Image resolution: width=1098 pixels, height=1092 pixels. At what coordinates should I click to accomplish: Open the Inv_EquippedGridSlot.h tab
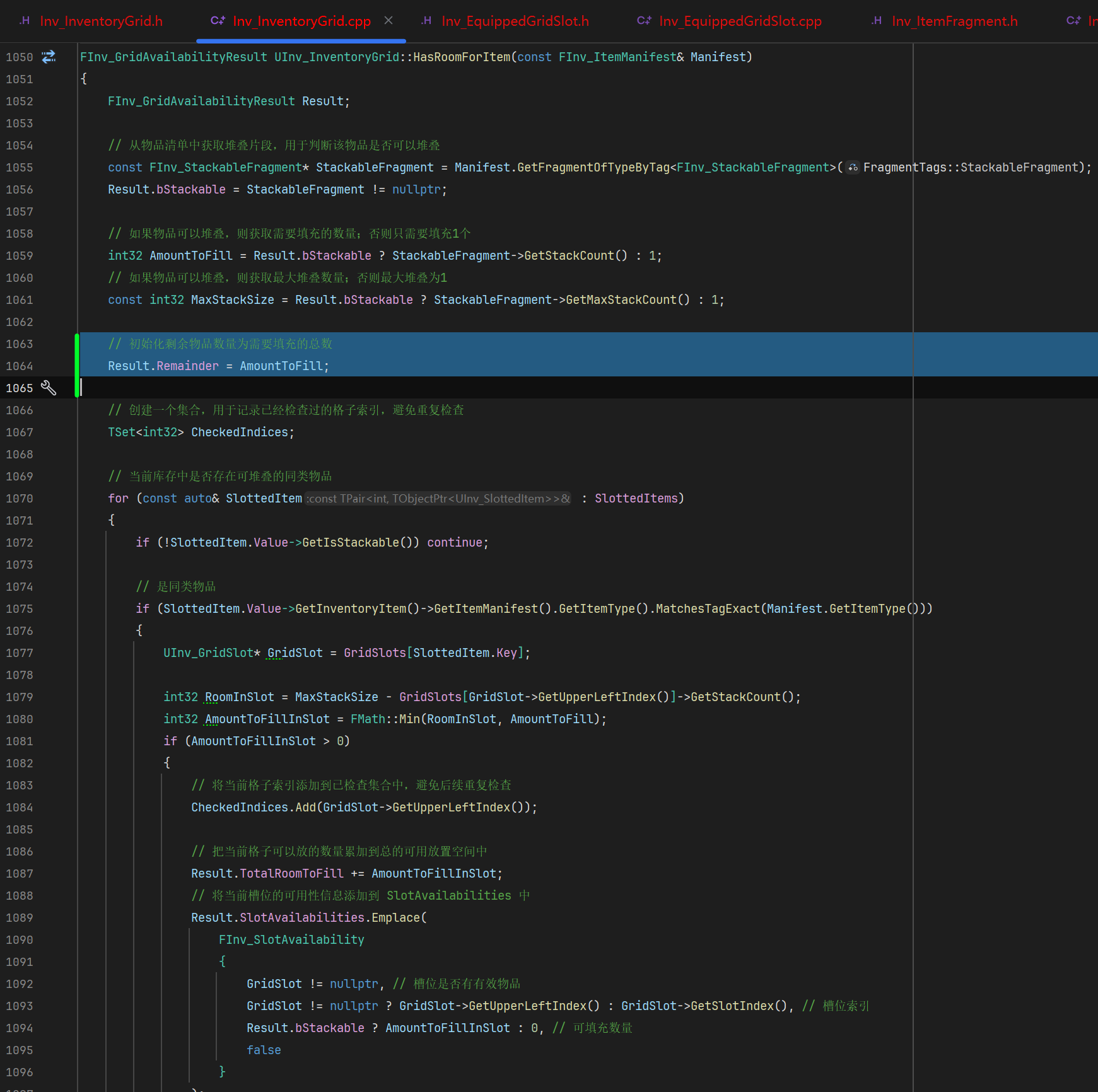click(505, 21)
